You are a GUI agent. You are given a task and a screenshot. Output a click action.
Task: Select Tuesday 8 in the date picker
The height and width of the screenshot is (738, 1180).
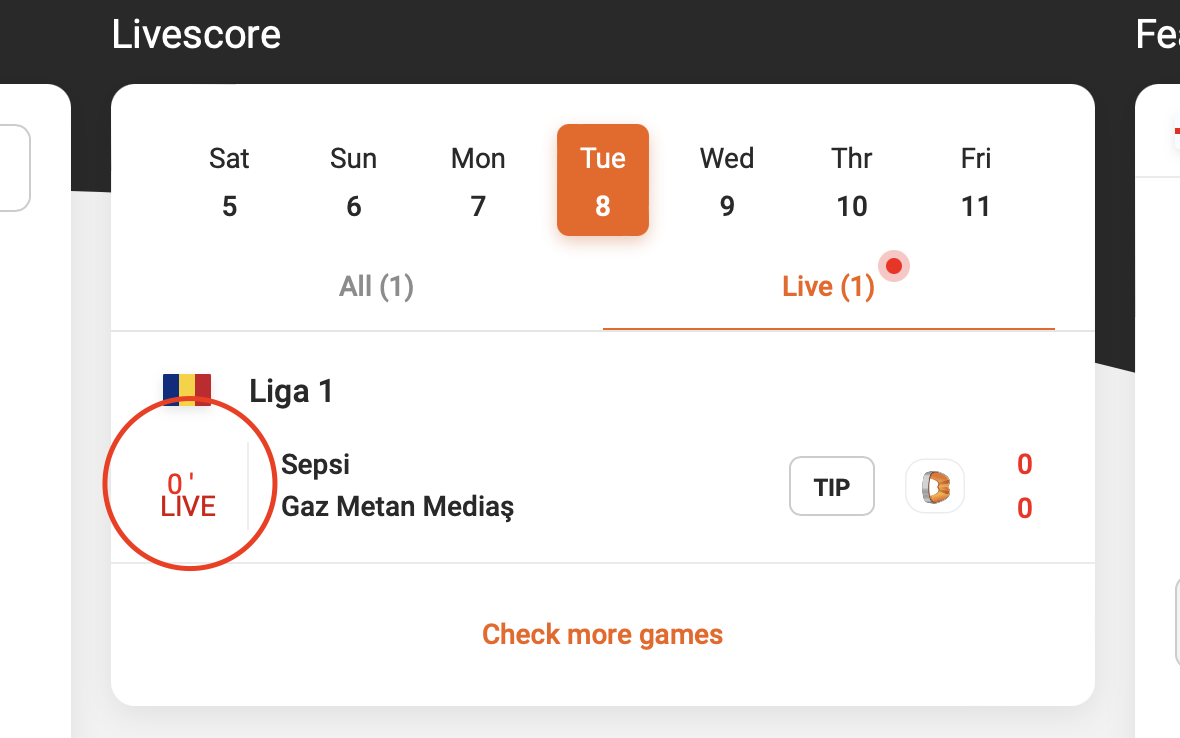[x=602, y=180]
